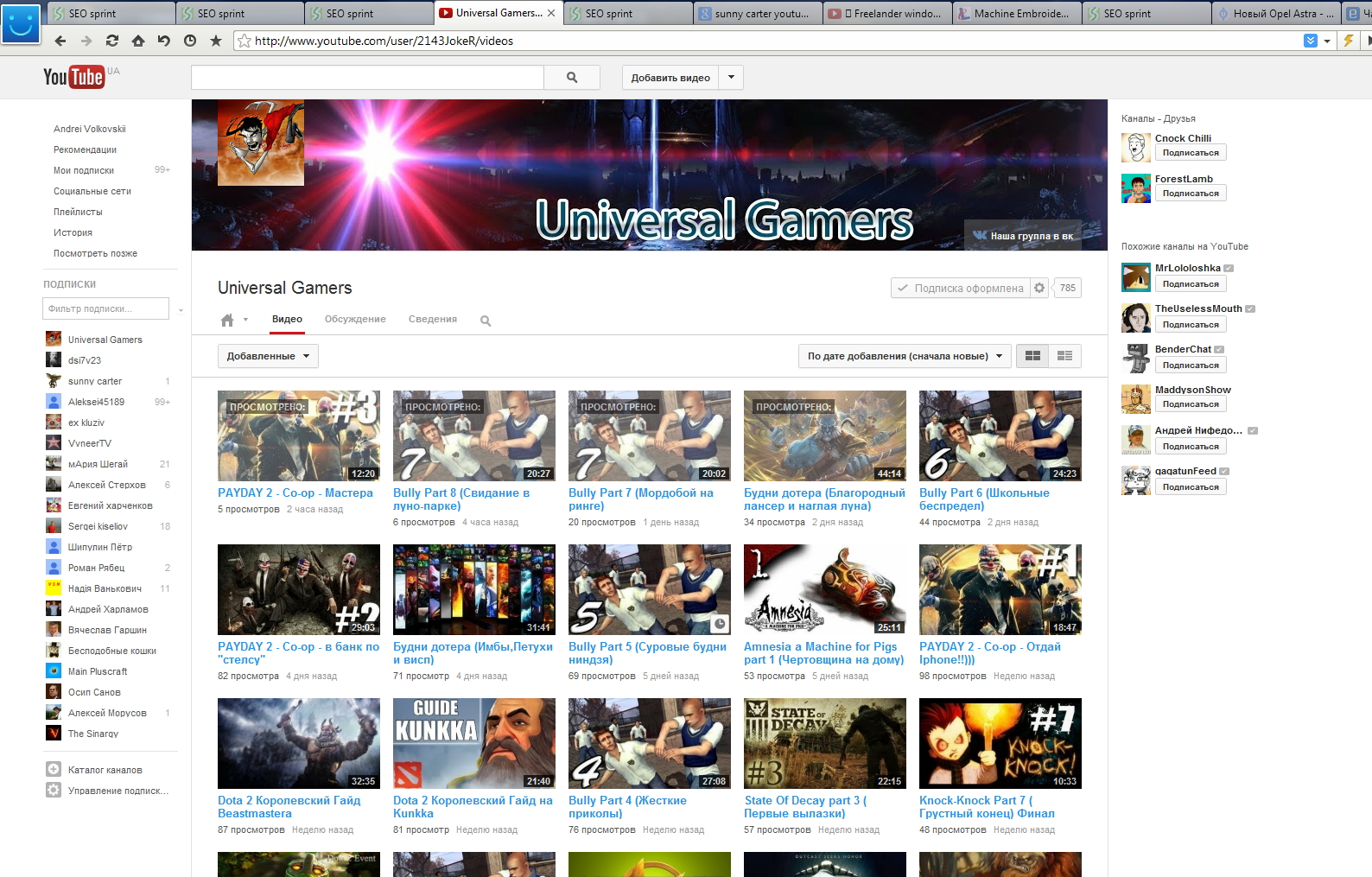
Task: Click the Каталог каналов icon
Action: pyautogui.click(x=54, y=769)
